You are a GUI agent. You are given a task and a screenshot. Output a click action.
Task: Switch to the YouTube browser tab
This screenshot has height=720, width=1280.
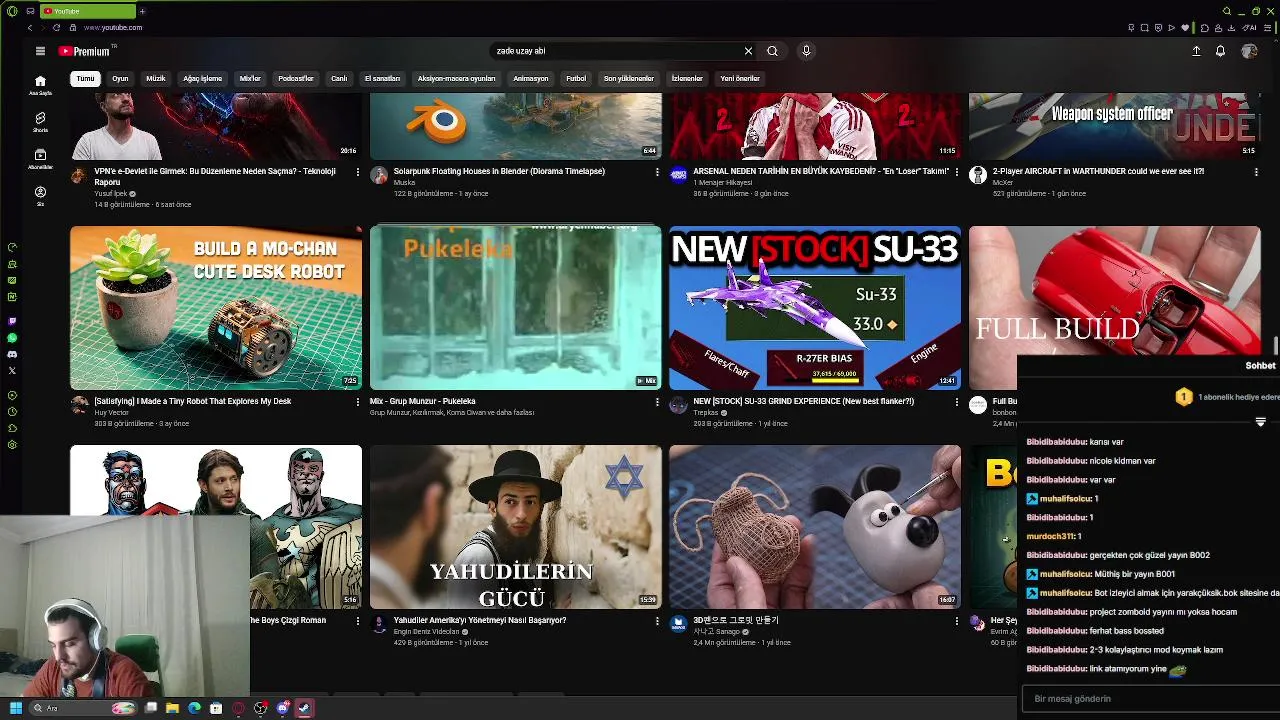point(88,11)
